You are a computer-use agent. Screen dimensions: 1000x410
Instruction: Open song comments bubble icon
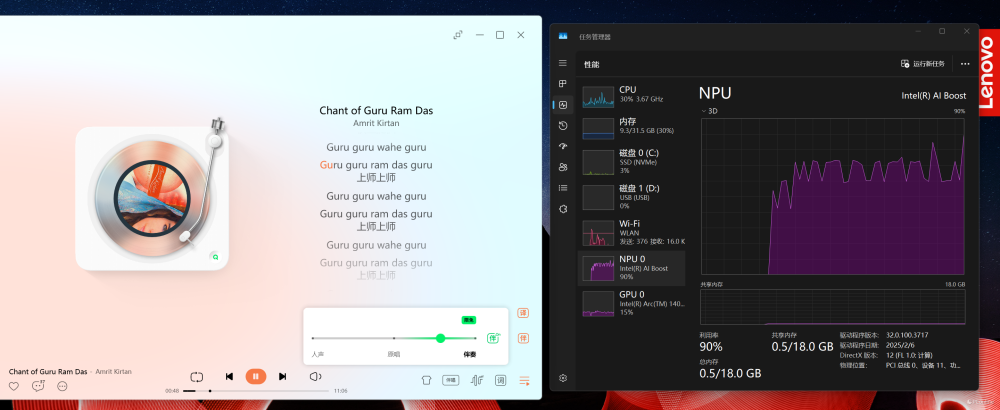pyautogui.click(x=38, y=386)
